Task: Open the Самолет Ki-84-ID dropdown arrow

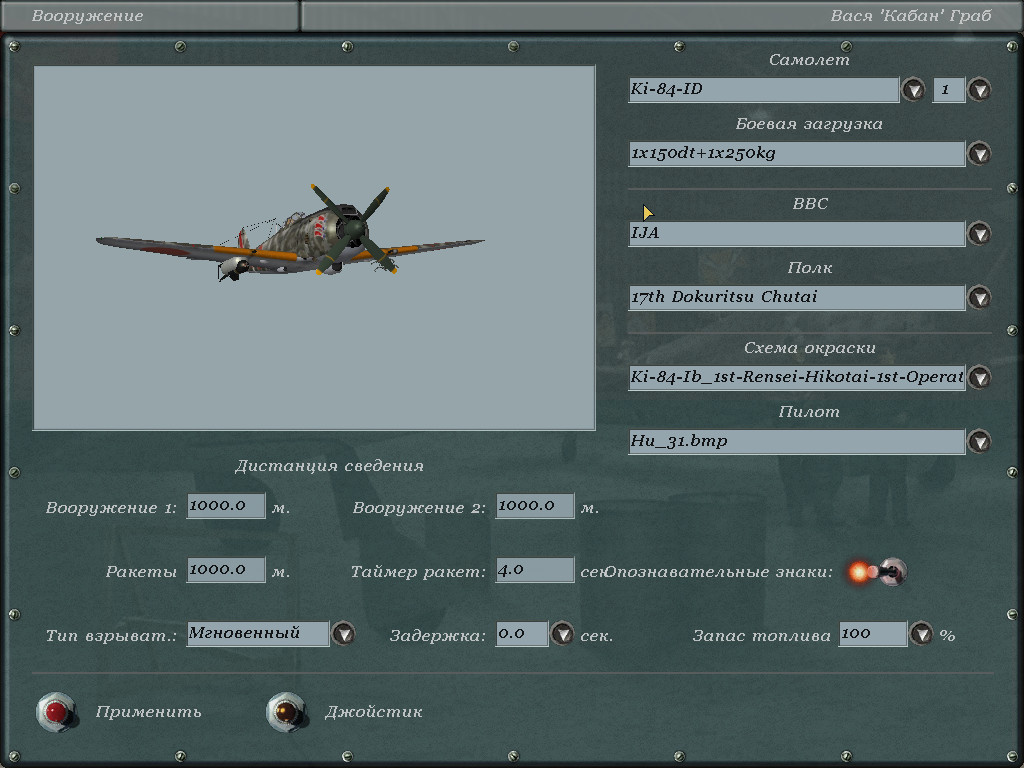Action: point(913,90)
